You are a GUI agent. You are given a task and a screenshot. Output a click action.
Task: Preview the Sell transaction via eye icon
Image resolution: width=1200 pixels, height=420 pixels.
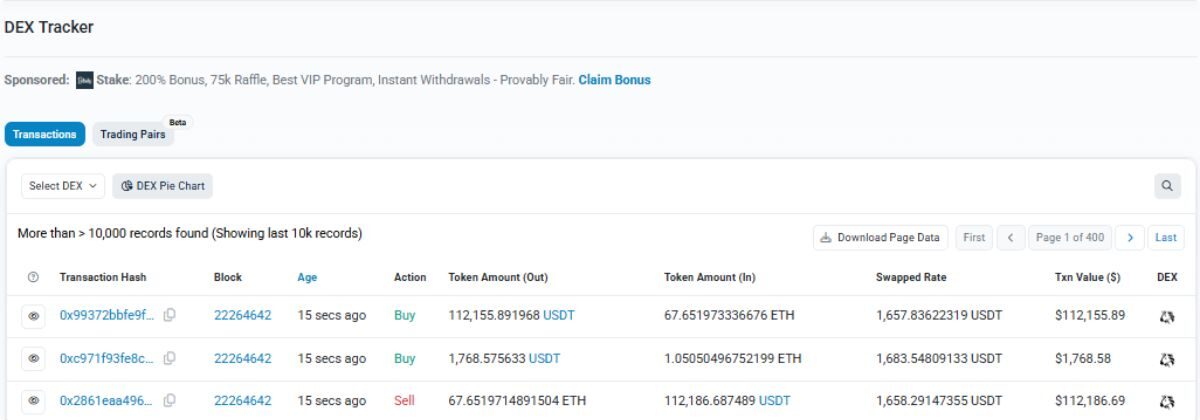[x=33, y=401]
